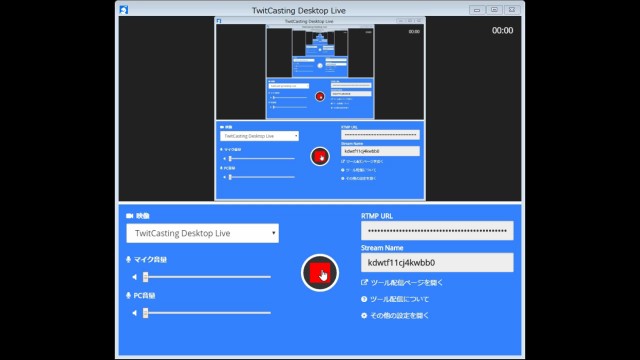The image size is (640, 360).
Task: Click the microphone icon next to PC音量
Action: [x=128, y=296]
